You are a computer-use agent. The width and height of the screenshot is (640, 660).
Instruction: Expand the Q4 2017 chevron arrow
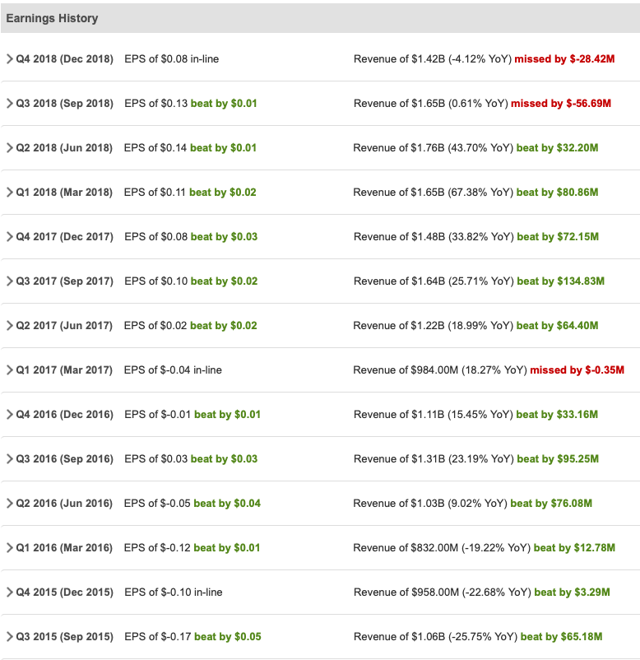[x=10, y=237]
